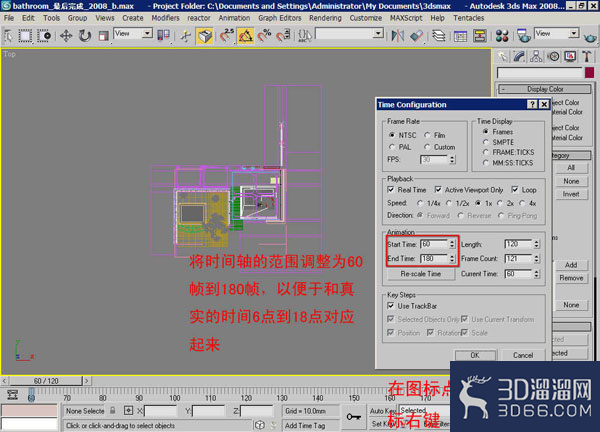This screenshot has height=432, width=600.
Task: Select the PAL frame rate option
Action: tap(392, 147)
